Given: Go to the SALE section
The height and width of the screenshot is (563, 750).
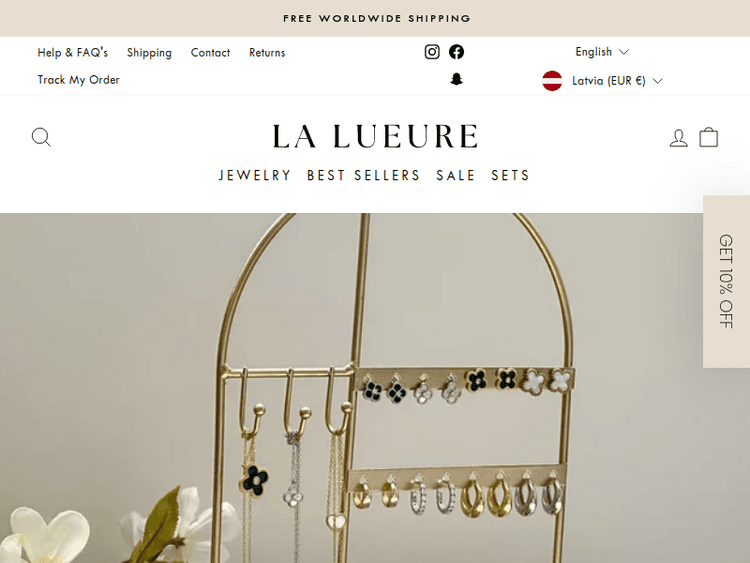Looking at the screenshot, I should click(x=455, y=176).
